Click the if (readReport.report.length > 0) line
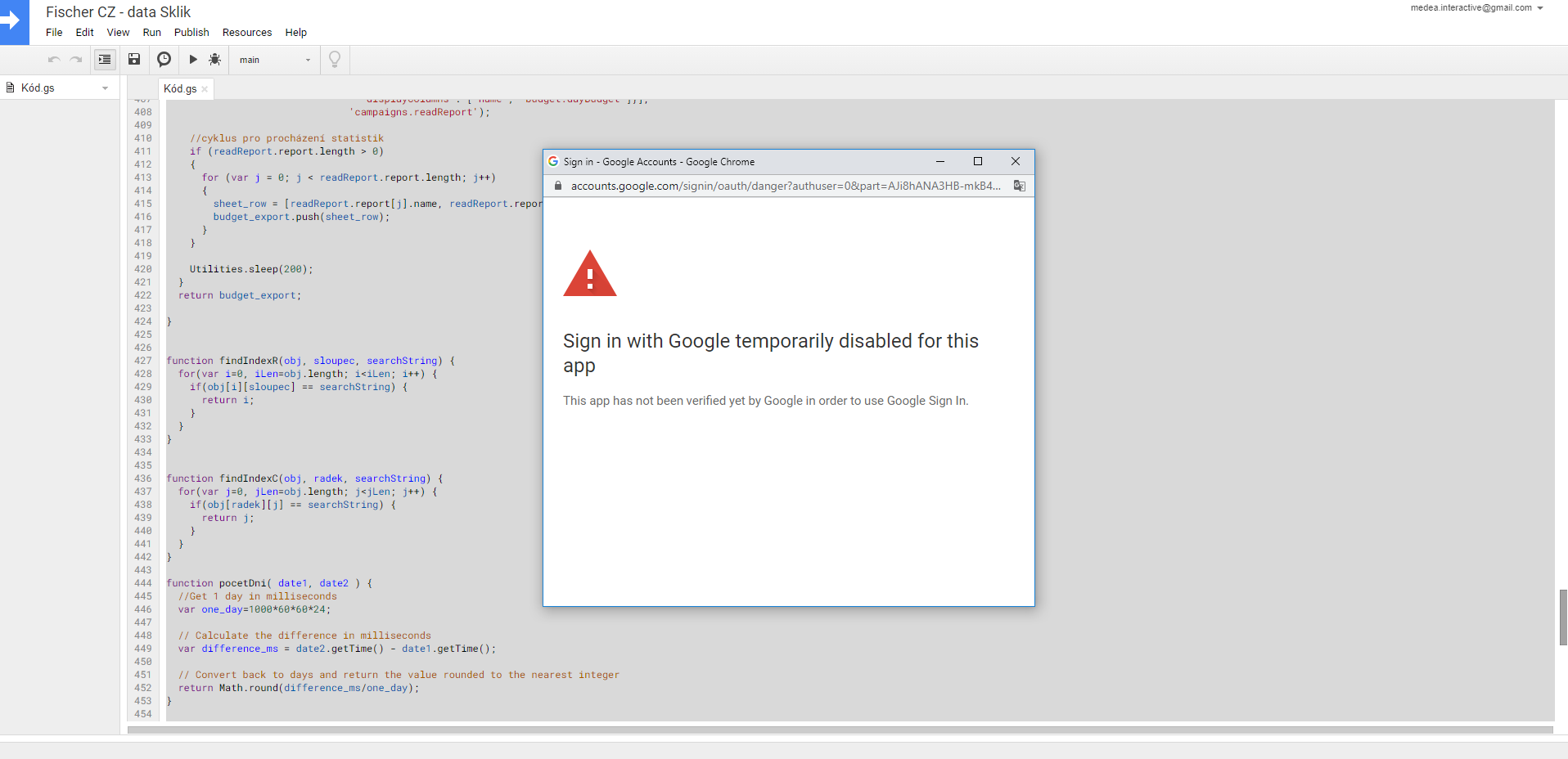This screenshot has width=1568, height=759. (286, 151)
